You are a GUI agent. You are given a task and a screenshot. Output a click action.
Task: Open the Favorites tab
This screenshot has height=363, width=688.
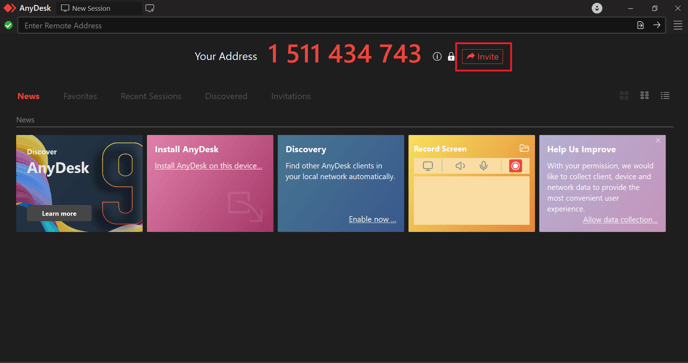point(80,96)
